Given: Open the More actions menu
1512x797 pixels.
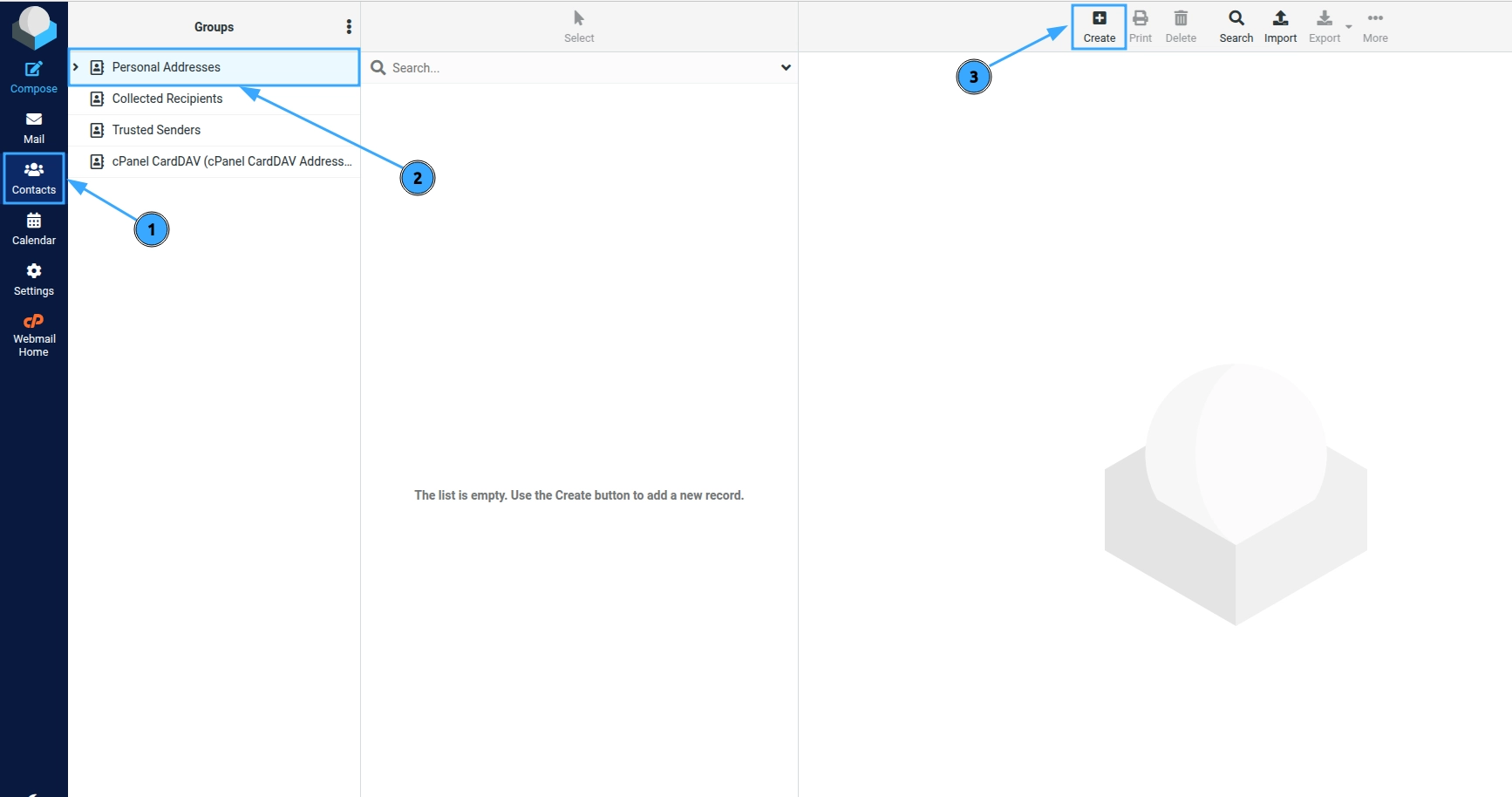Looking at the screenshot, I should click(1375, 27).
